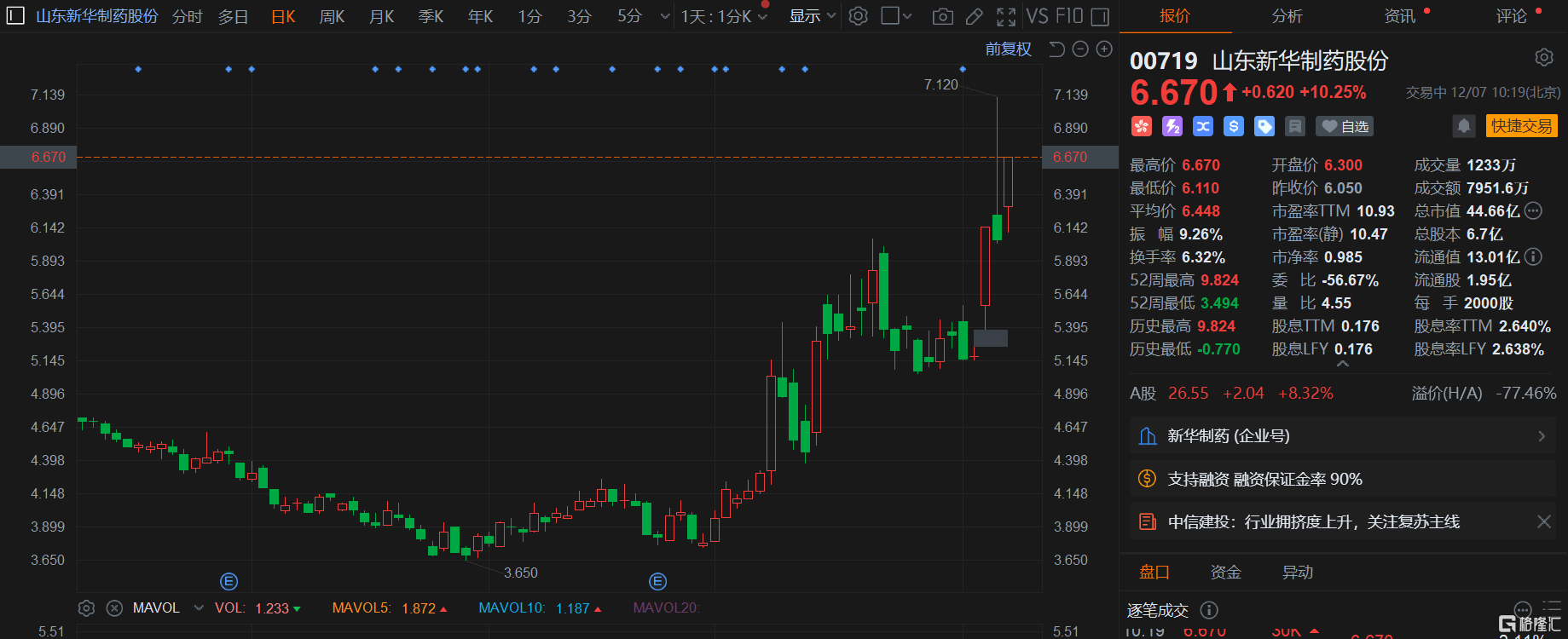Dismiss the 中信建投 news banner

pyautogui.click(x=1544, y=521)
